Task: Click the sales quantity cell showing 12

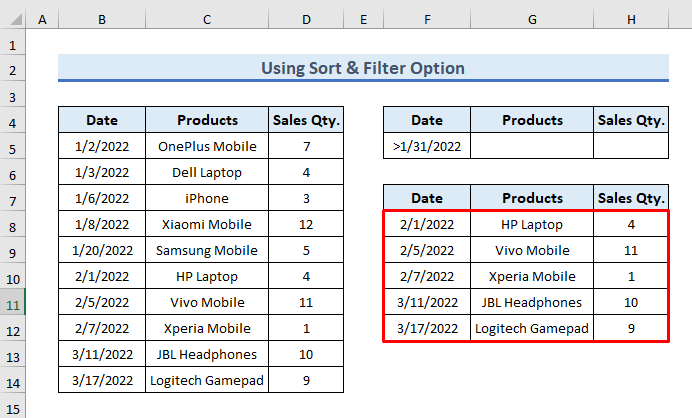Action: [x=306, y=224]
